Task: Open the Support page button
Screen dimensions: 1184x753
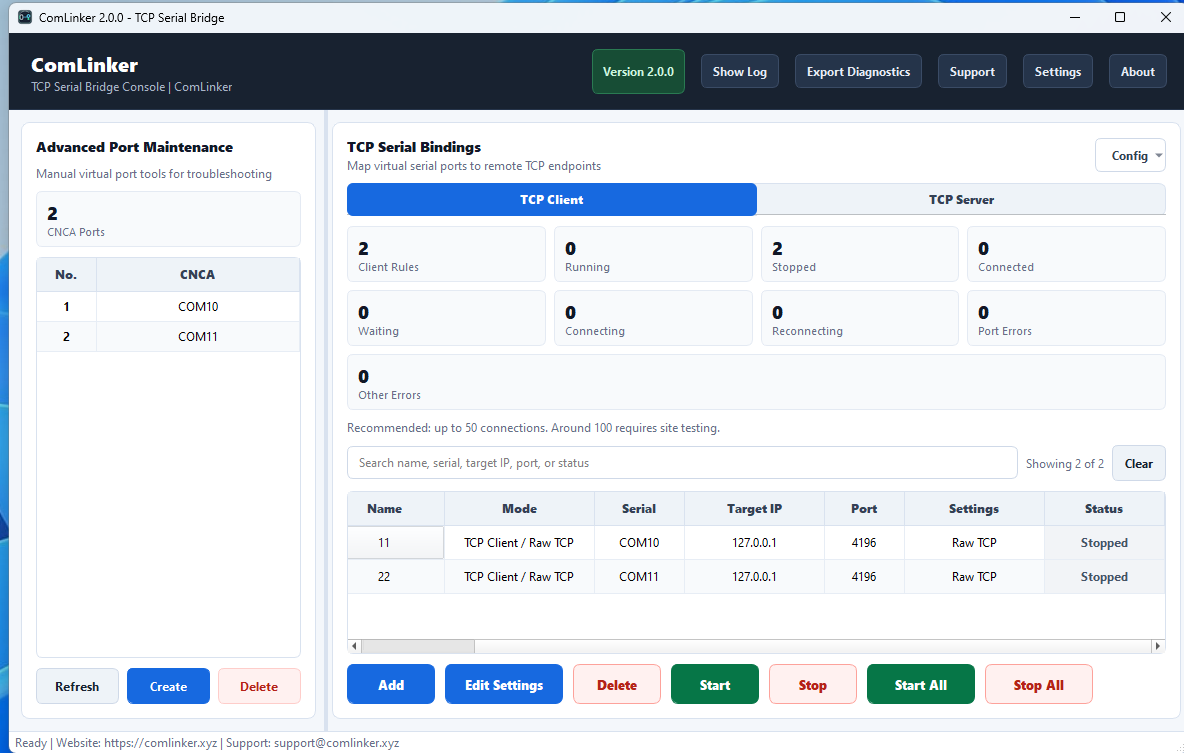Action: pyautogui.click(x=972, y=72)
